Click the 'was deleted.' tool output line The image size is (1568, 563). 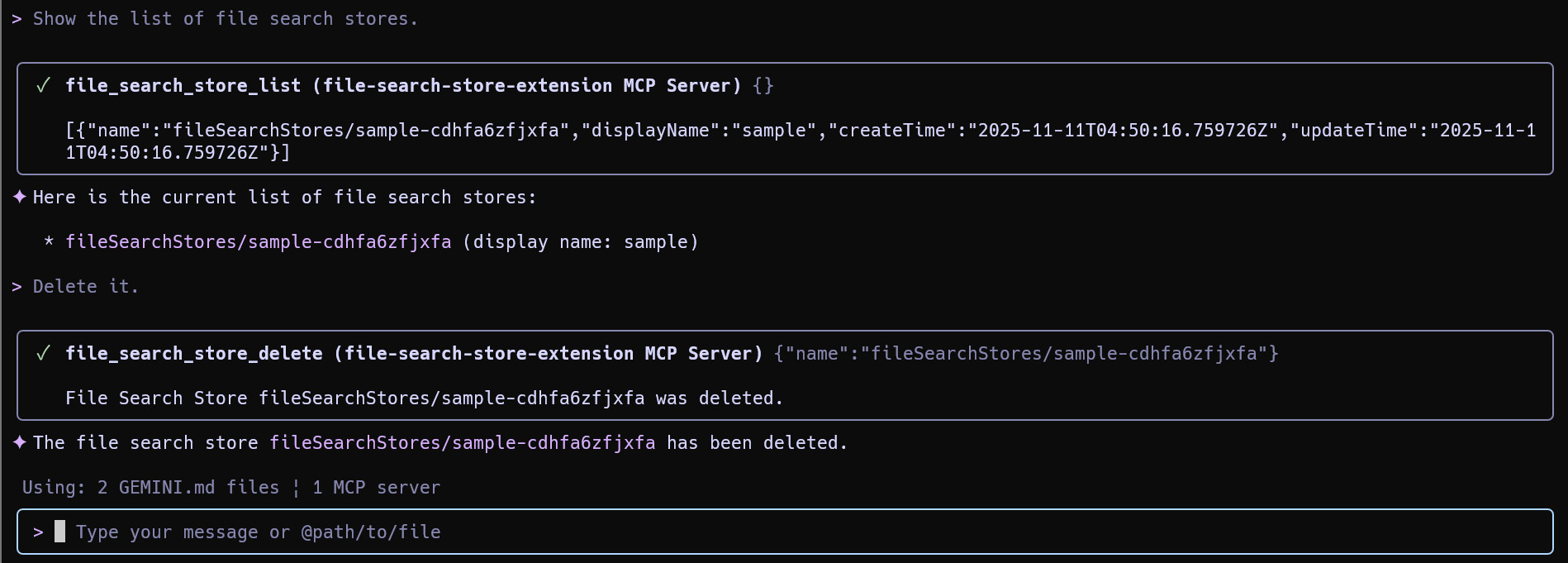coord(424,398)
